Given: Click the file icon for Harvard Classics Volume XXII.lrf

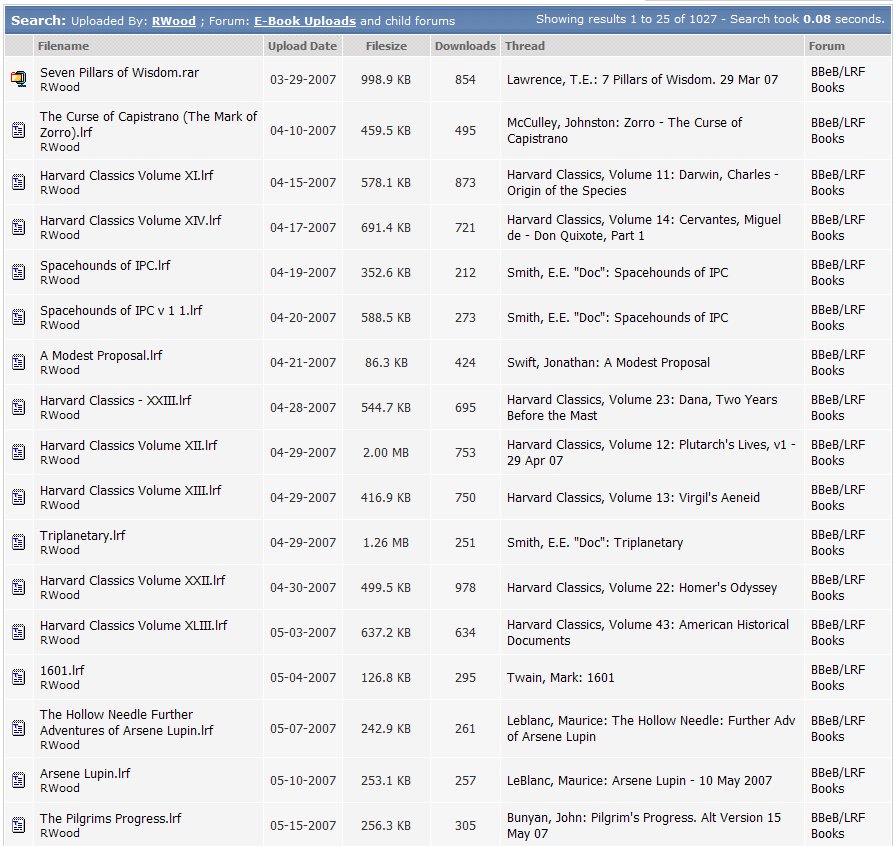Looking at the screenshot, I should pyautogui.click(x=19, y=588).
